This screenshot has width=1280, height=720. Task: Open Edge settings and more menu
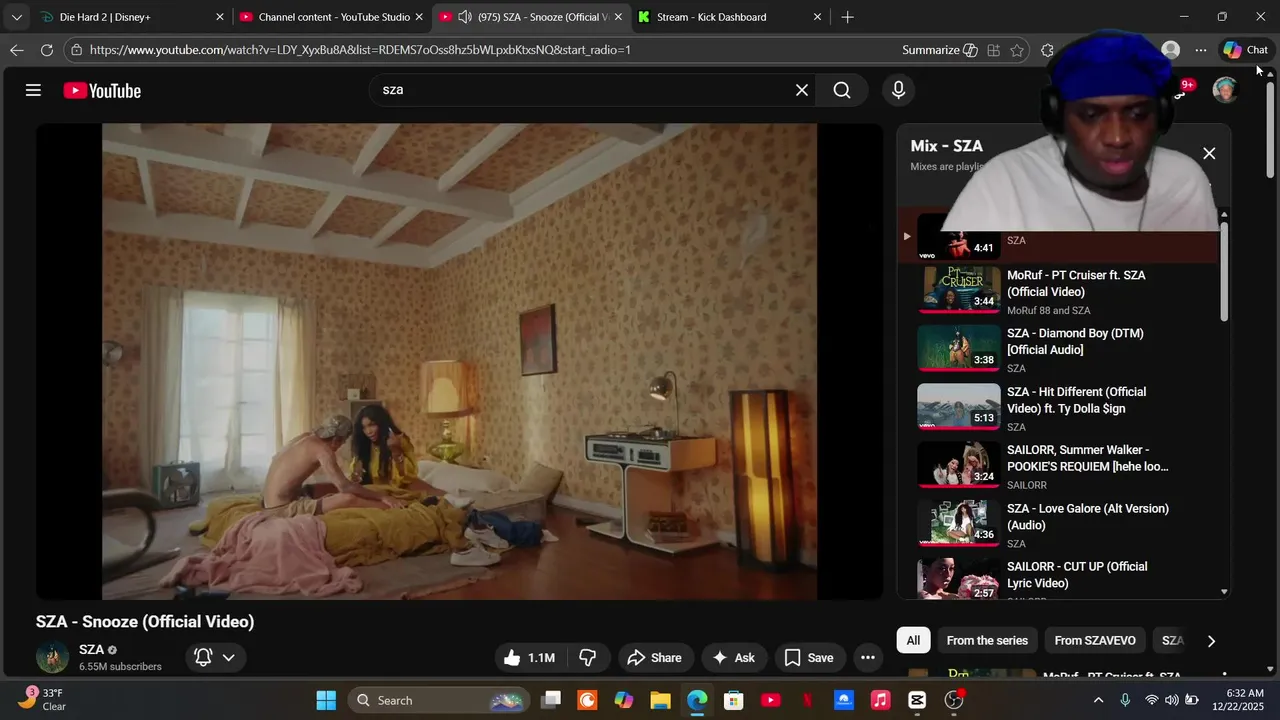click(1201, 50)
